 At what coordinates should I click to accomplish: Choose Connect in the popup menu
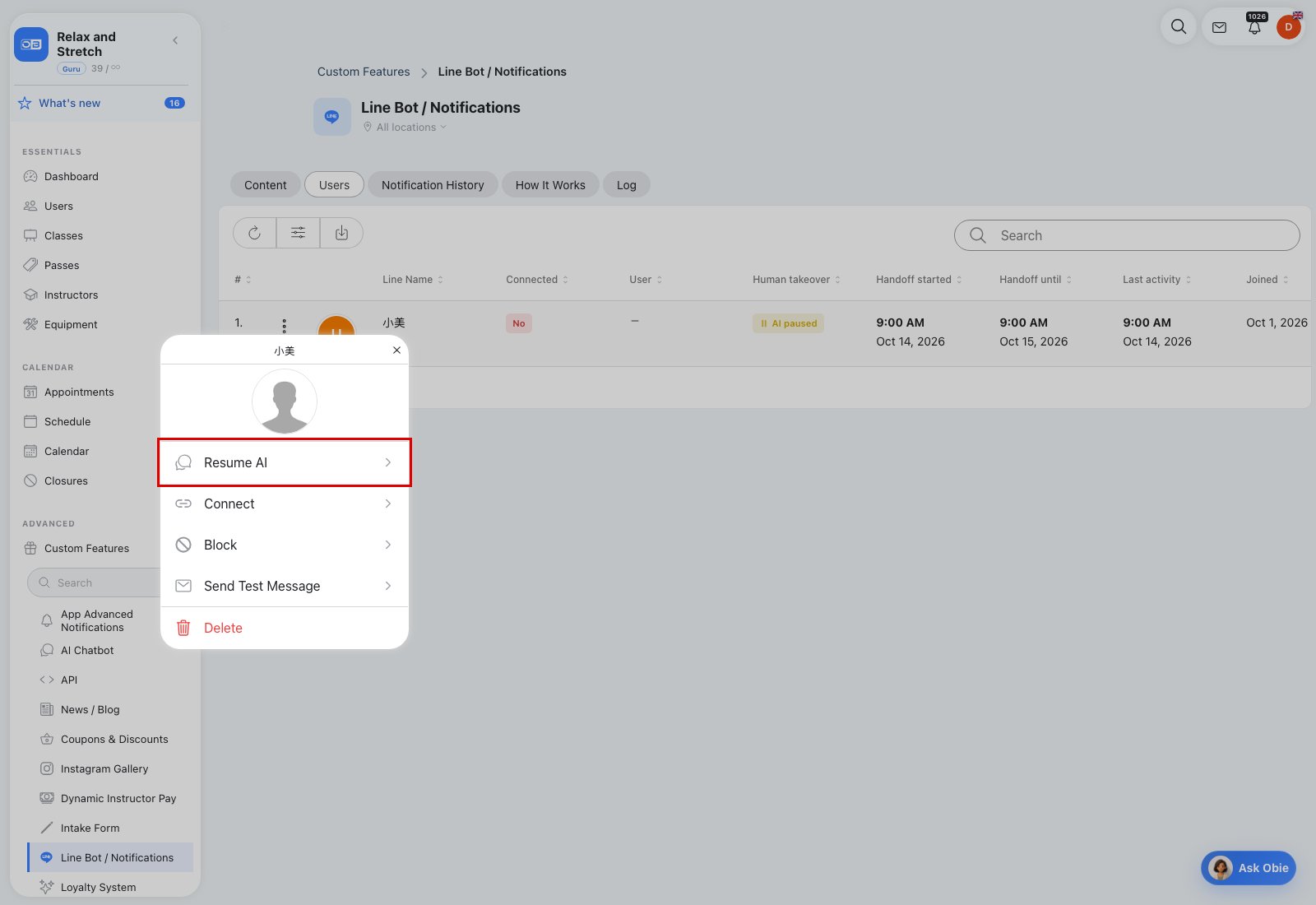coord(285,504)
